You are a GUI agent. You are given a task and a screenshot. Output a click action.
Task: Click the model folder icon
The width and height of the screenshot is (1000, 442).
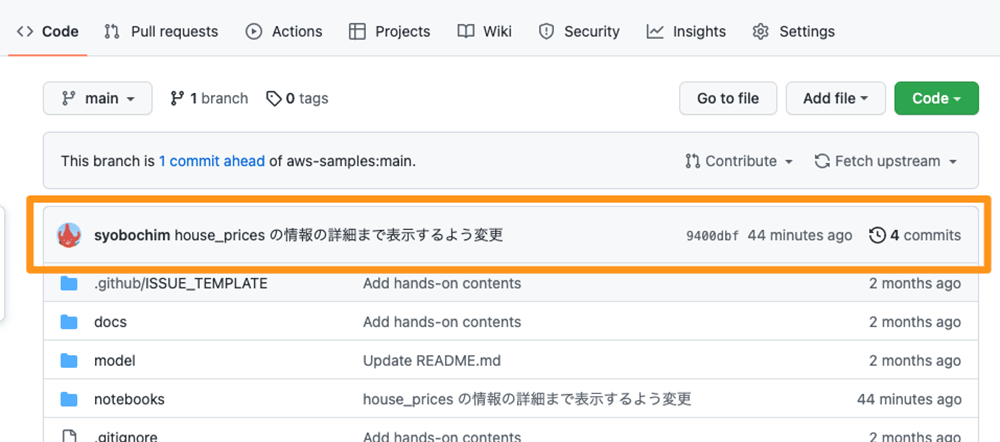click(x=69, y=361)
